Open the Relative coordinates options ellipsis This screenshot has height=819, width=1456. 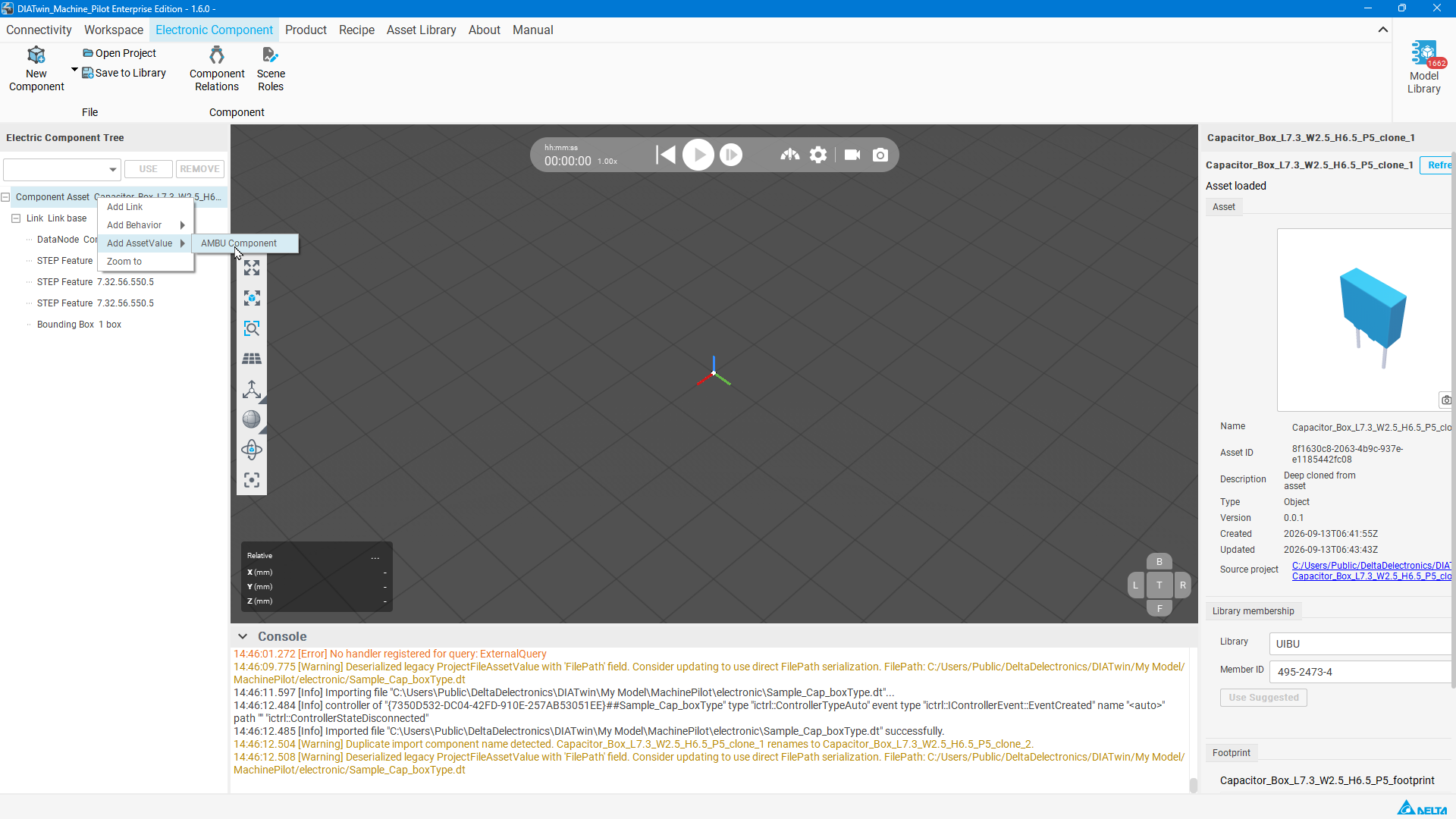click(375, 557)
